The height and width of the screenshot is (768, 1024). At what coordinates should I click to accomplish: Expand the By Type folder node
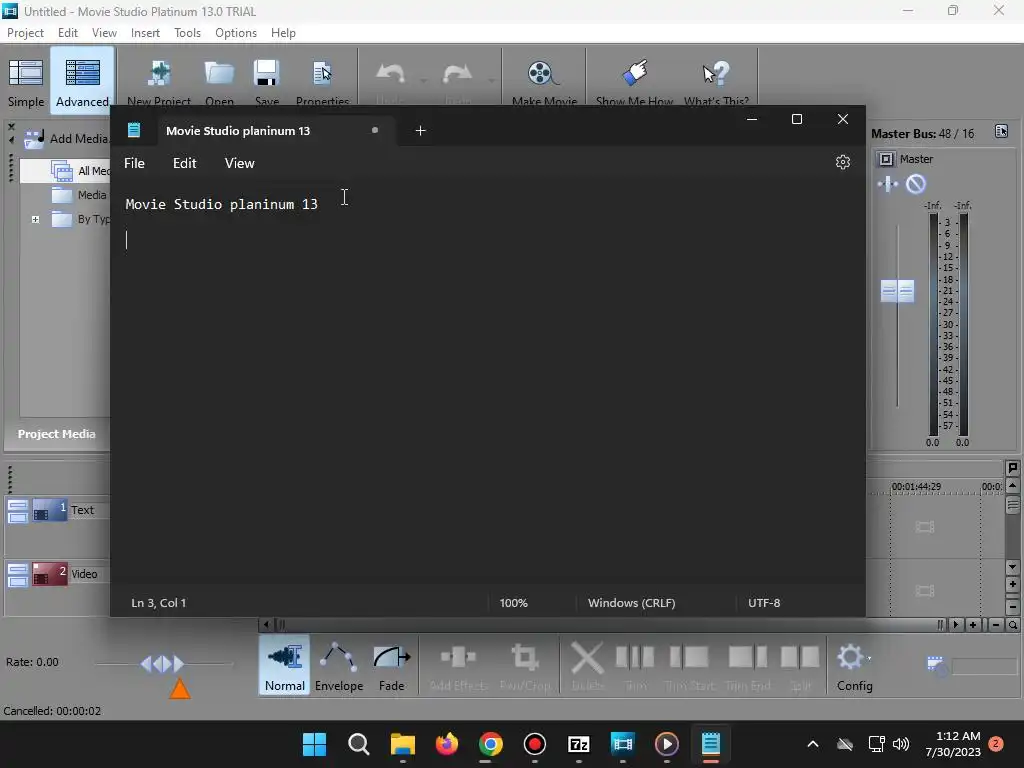[36, 219]
